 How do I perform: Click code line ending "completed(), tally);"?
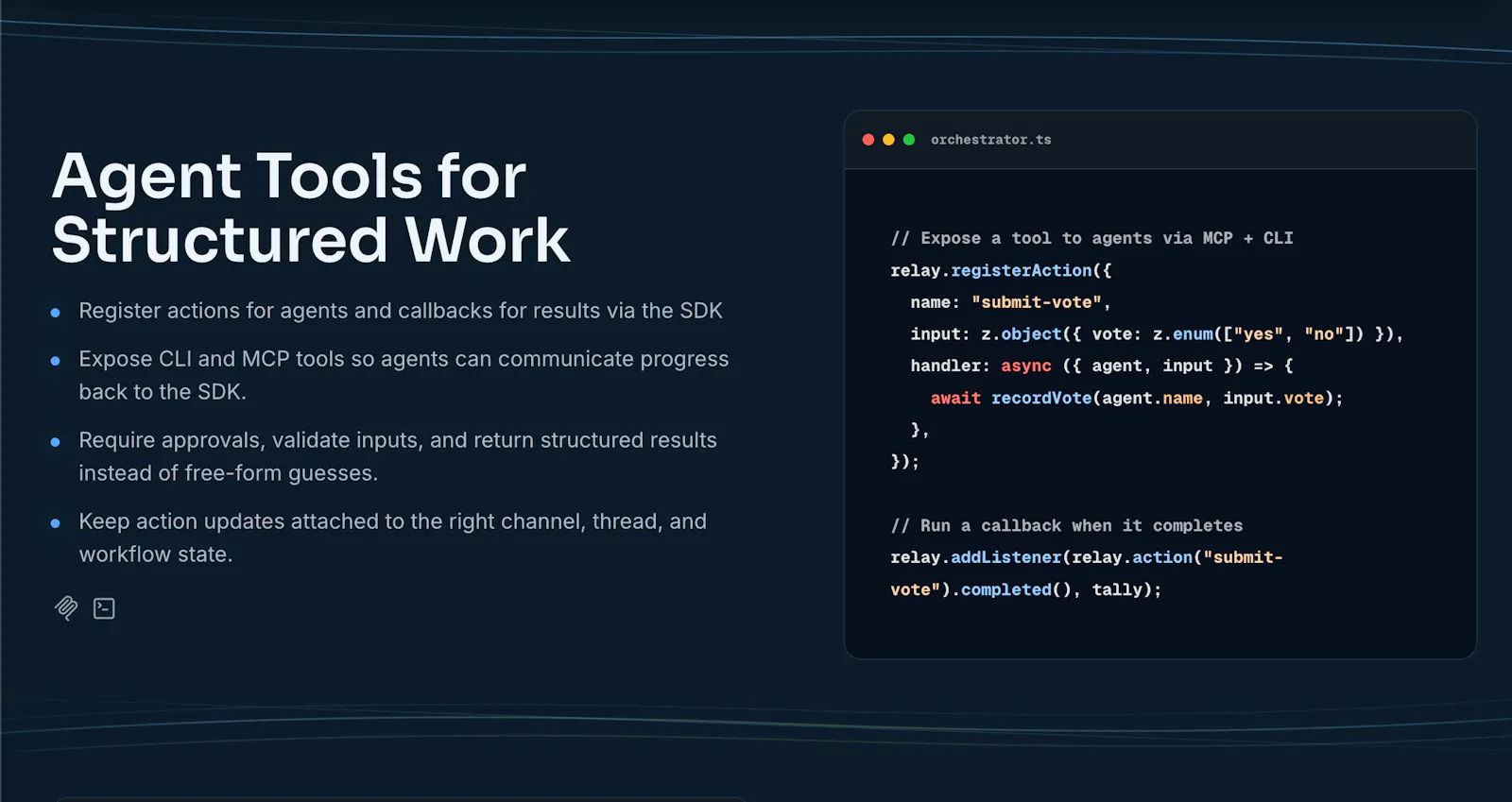coord(1025,589)
